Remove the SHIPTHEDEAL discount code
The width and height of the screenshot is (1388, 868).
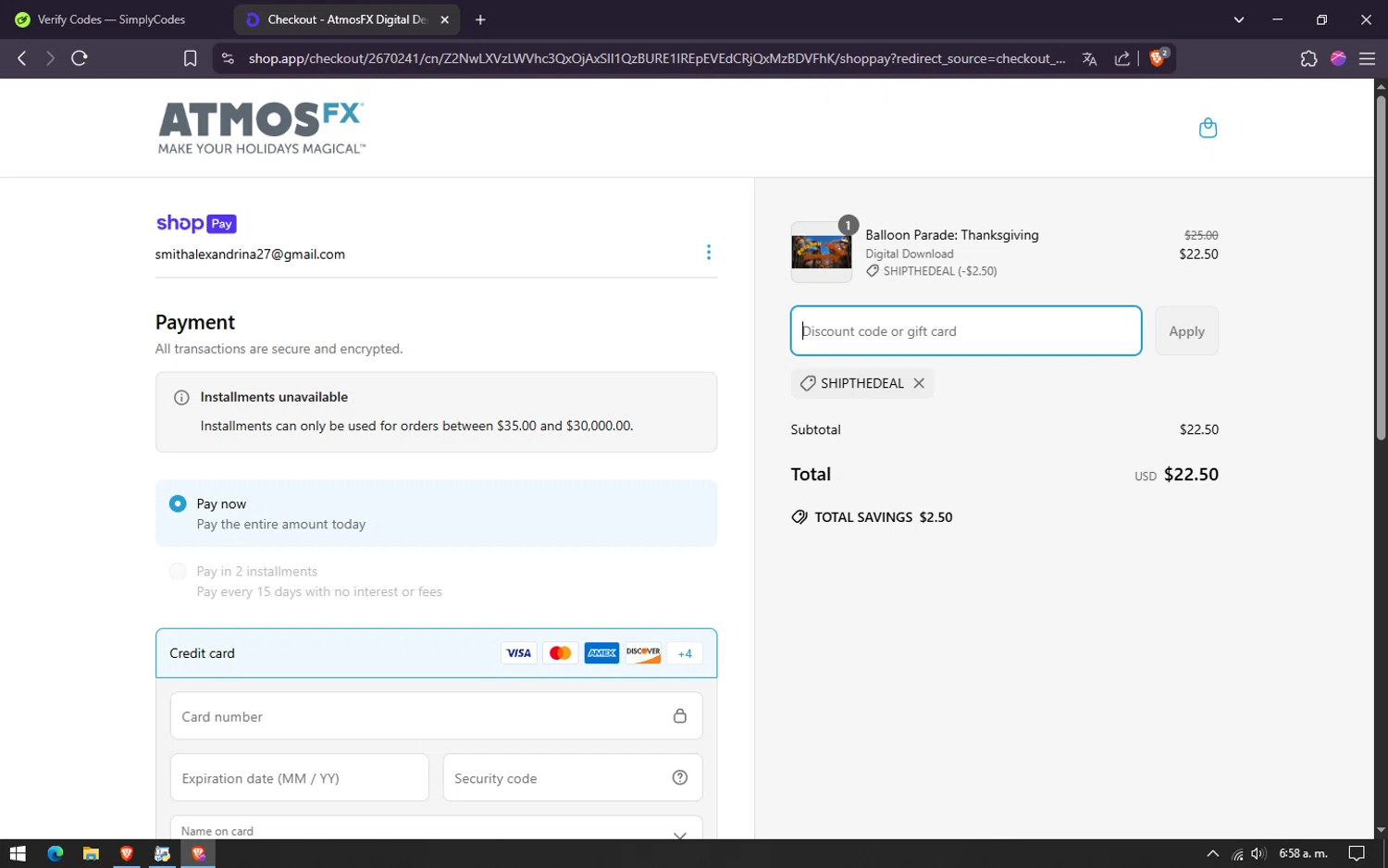tap(919, 383)
